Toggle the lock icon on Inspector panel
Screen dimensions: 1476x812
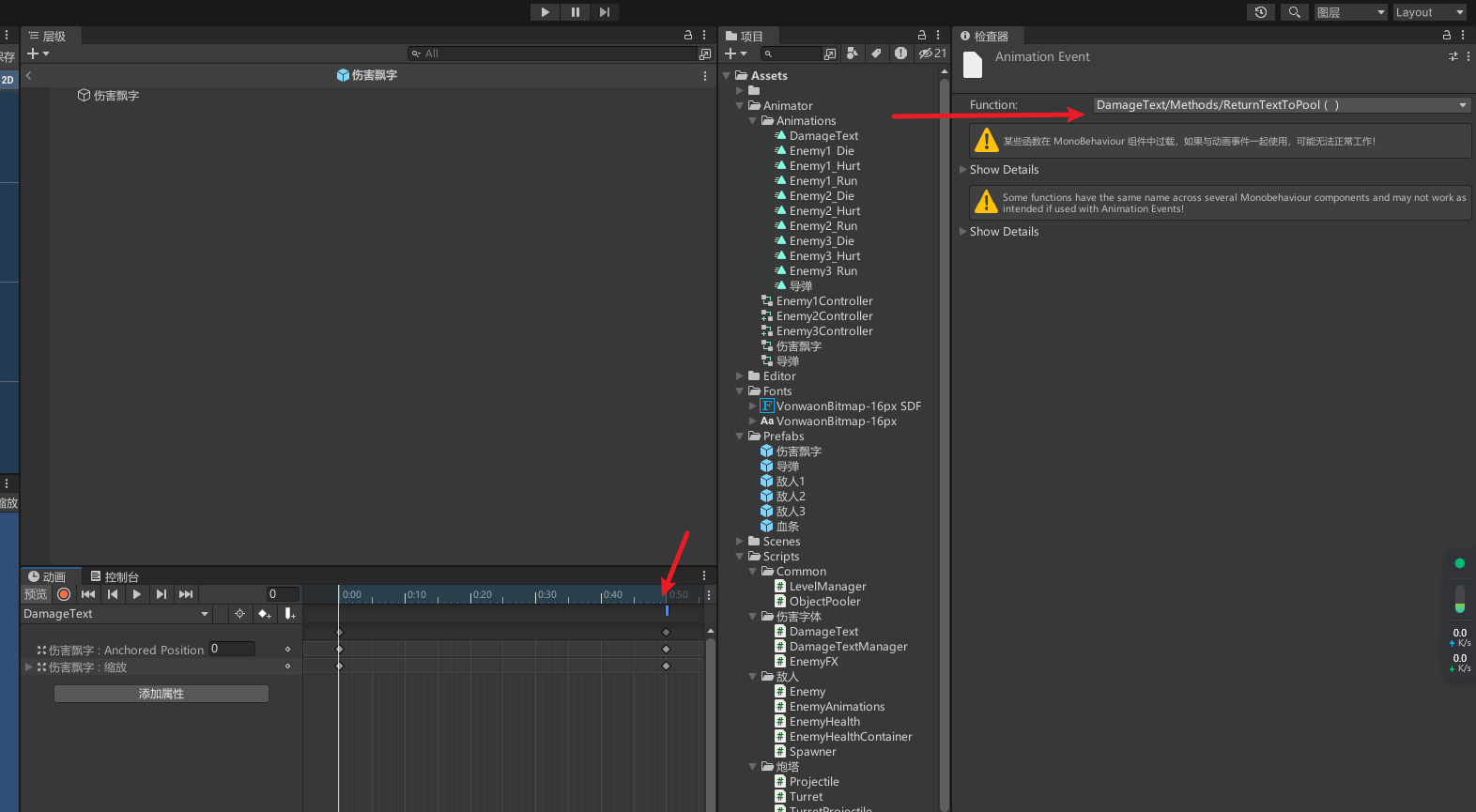point(1447,35)
